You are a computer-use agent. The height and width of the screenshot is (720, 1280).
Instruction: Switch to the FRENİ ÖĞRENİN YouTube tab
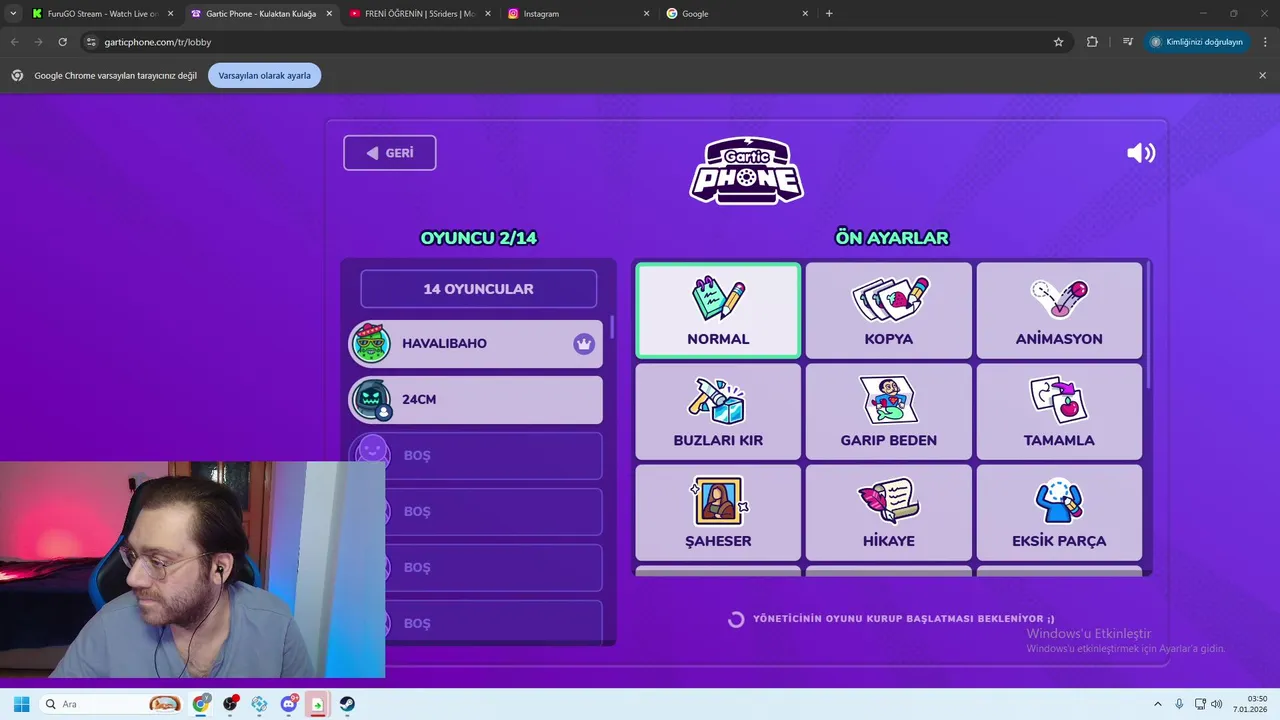[419, 14]
